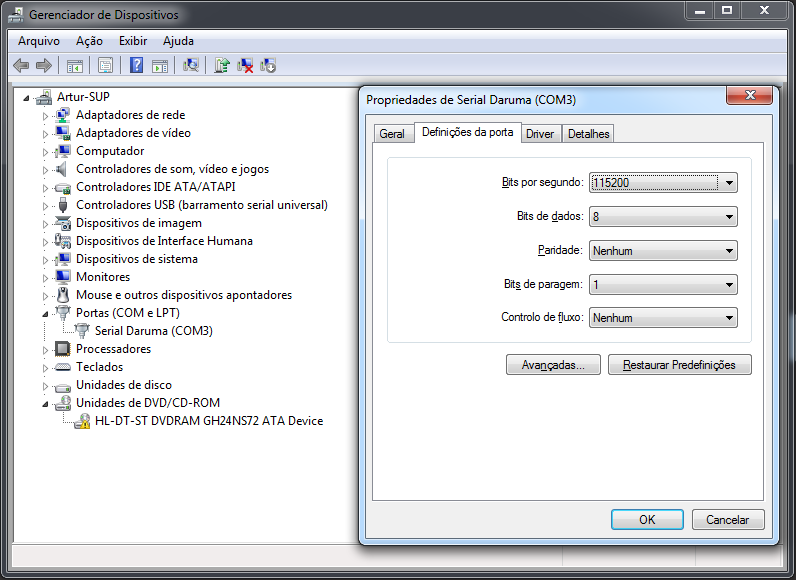
Task: Switch to the Driver tab
Action: (540, 134)
